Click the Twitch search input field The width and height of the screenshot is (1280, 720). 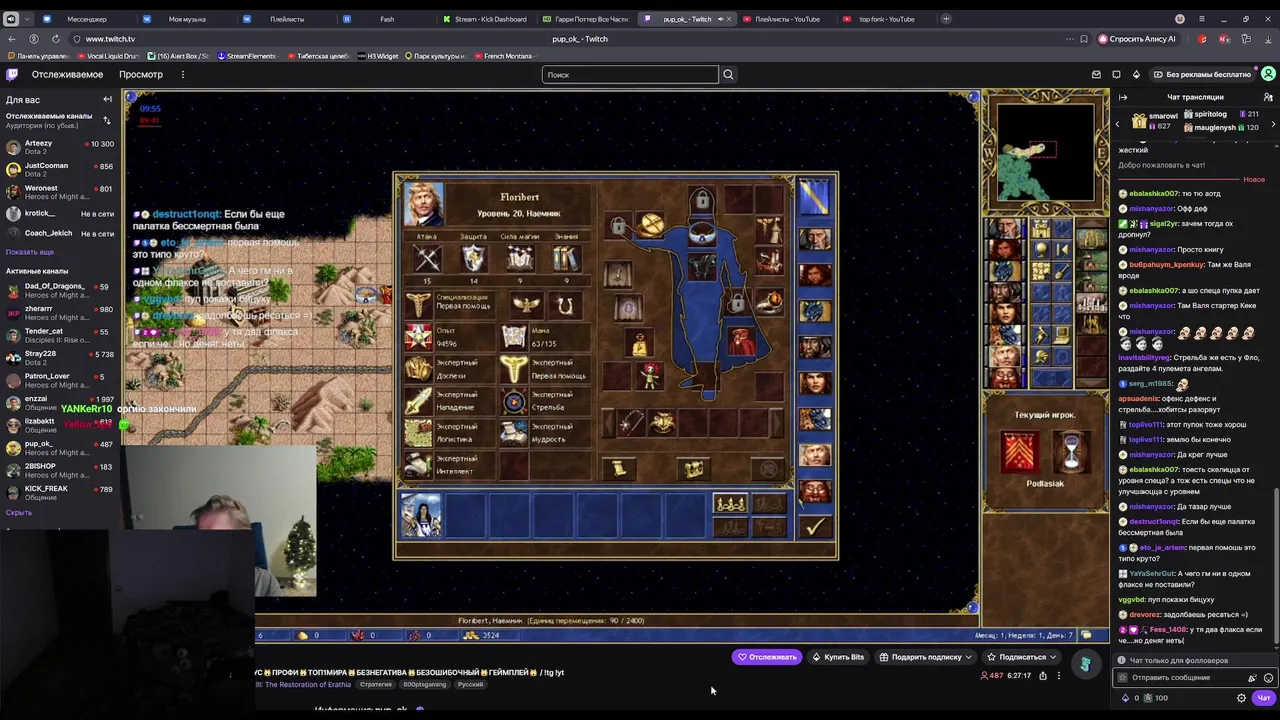[x=630, y=74]
